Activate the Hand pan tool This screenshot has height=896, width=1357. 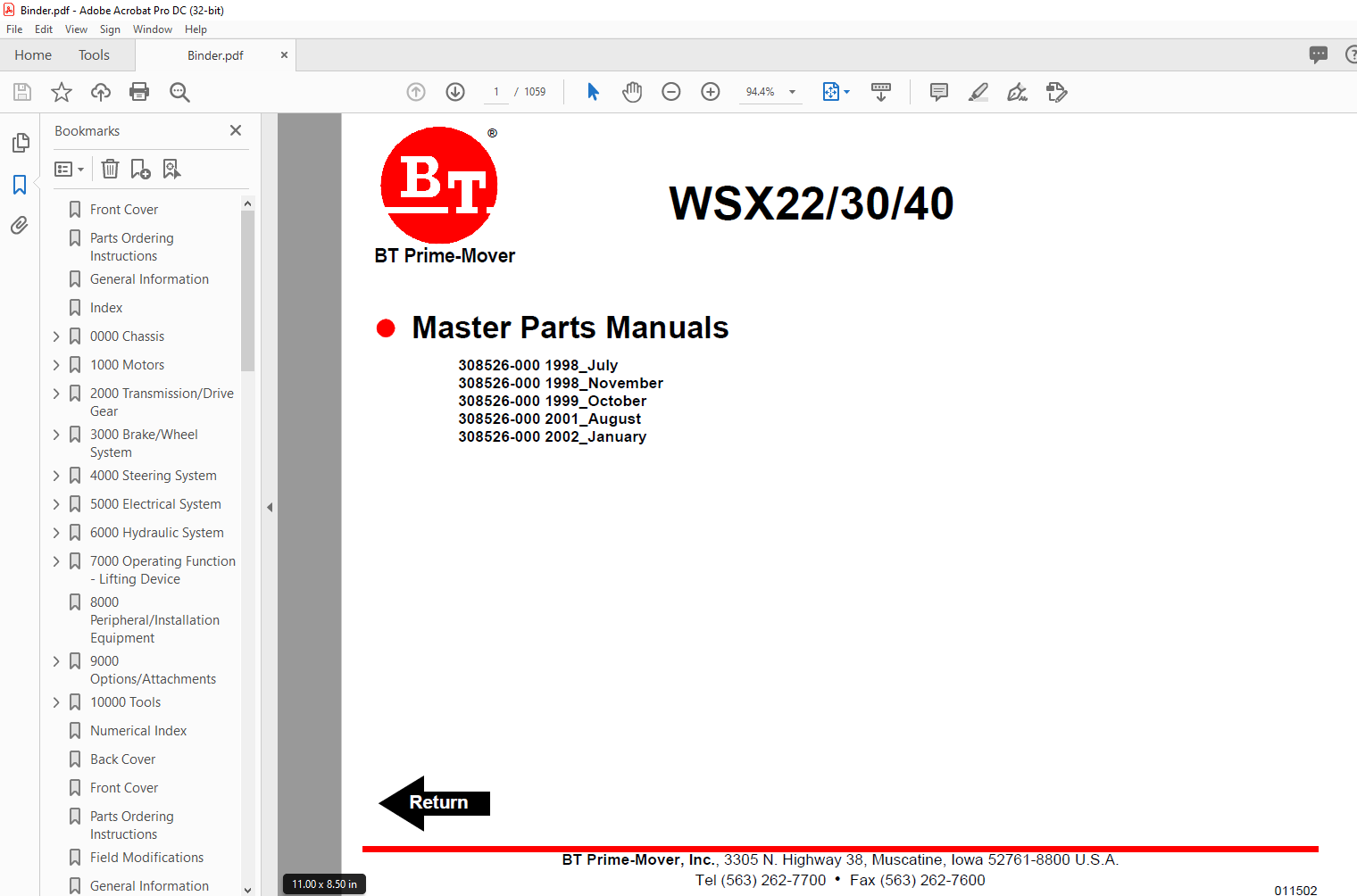point(632,92)
